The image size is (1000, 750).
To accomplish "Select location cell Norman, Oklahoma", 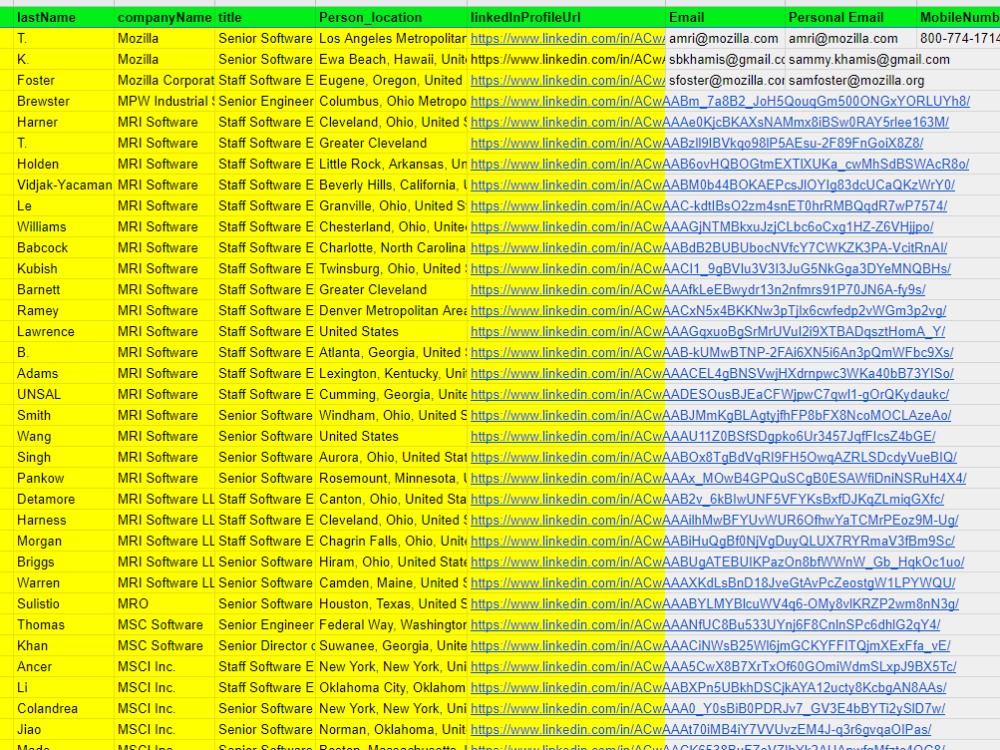I will pyautogui.click(x=392, y=730).
